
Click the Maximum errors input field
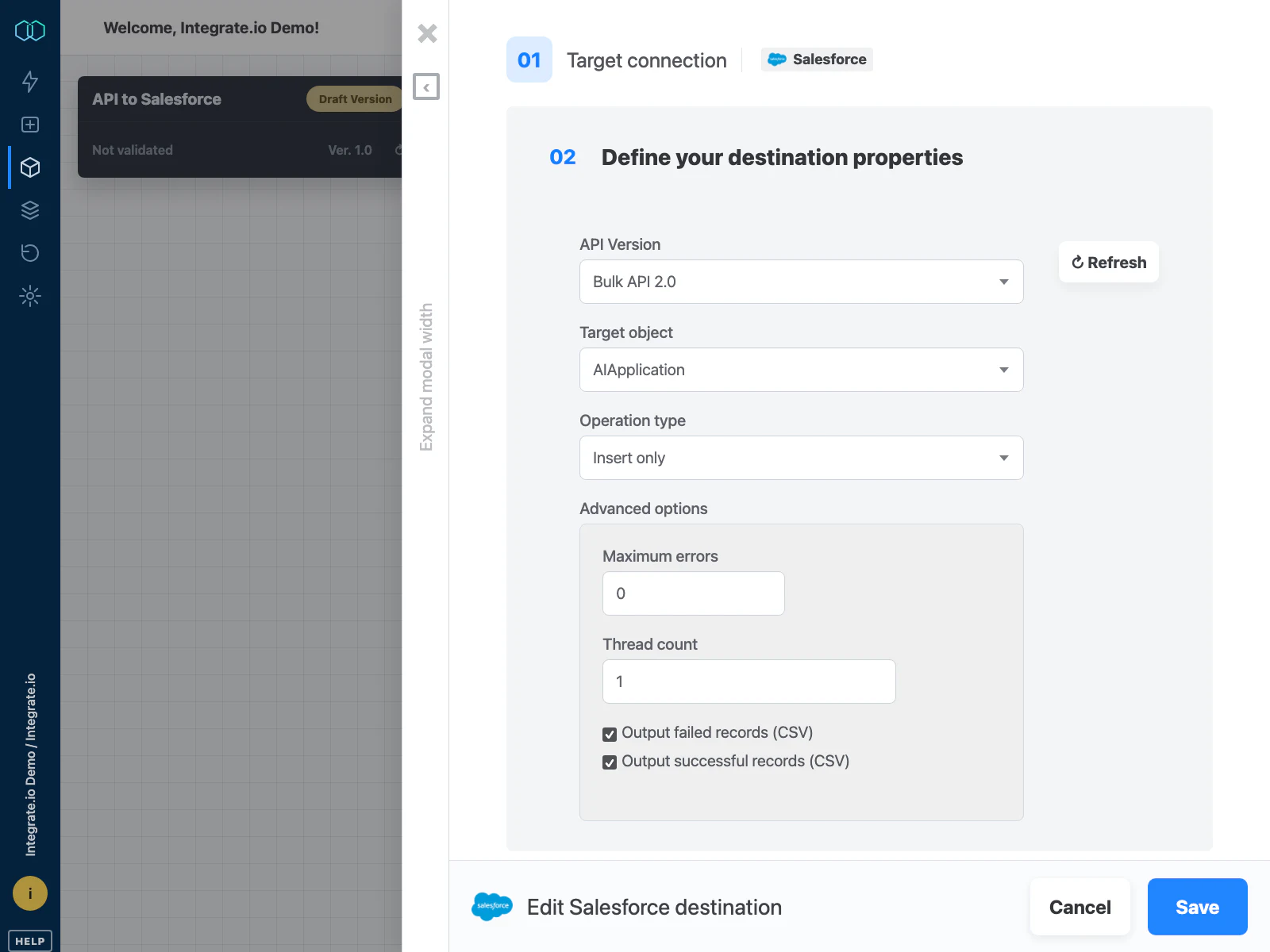coord(694,593)
